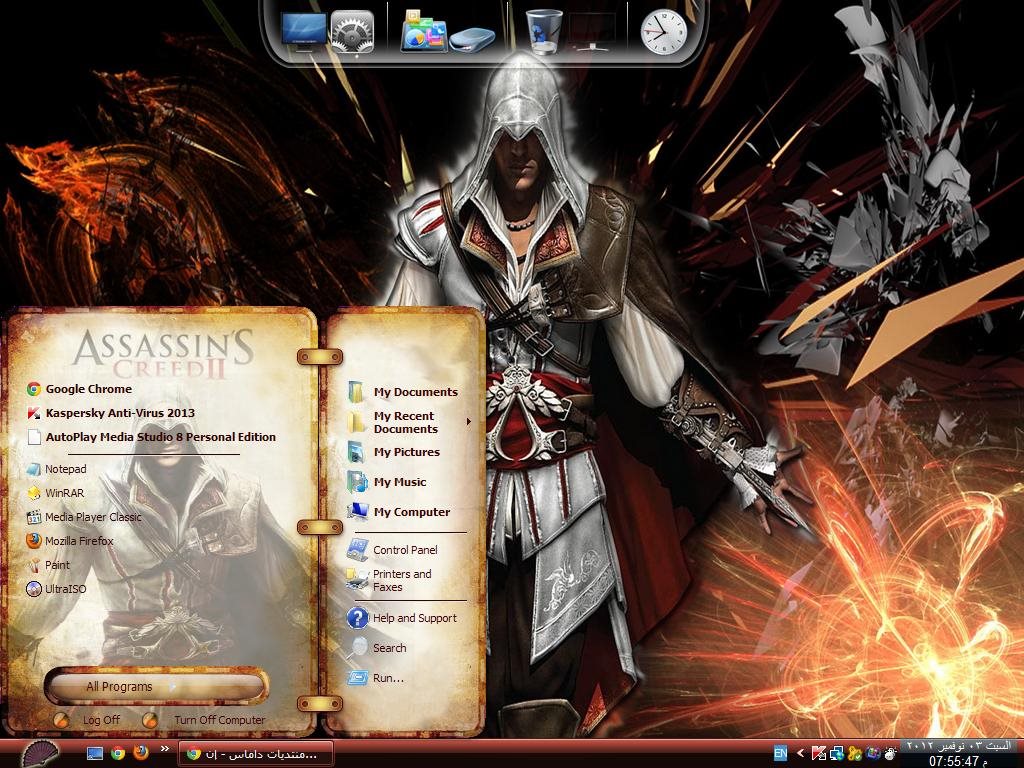1024x768 pixels.
Task: Click the Kaspersky tray icon
Action: 818,753
